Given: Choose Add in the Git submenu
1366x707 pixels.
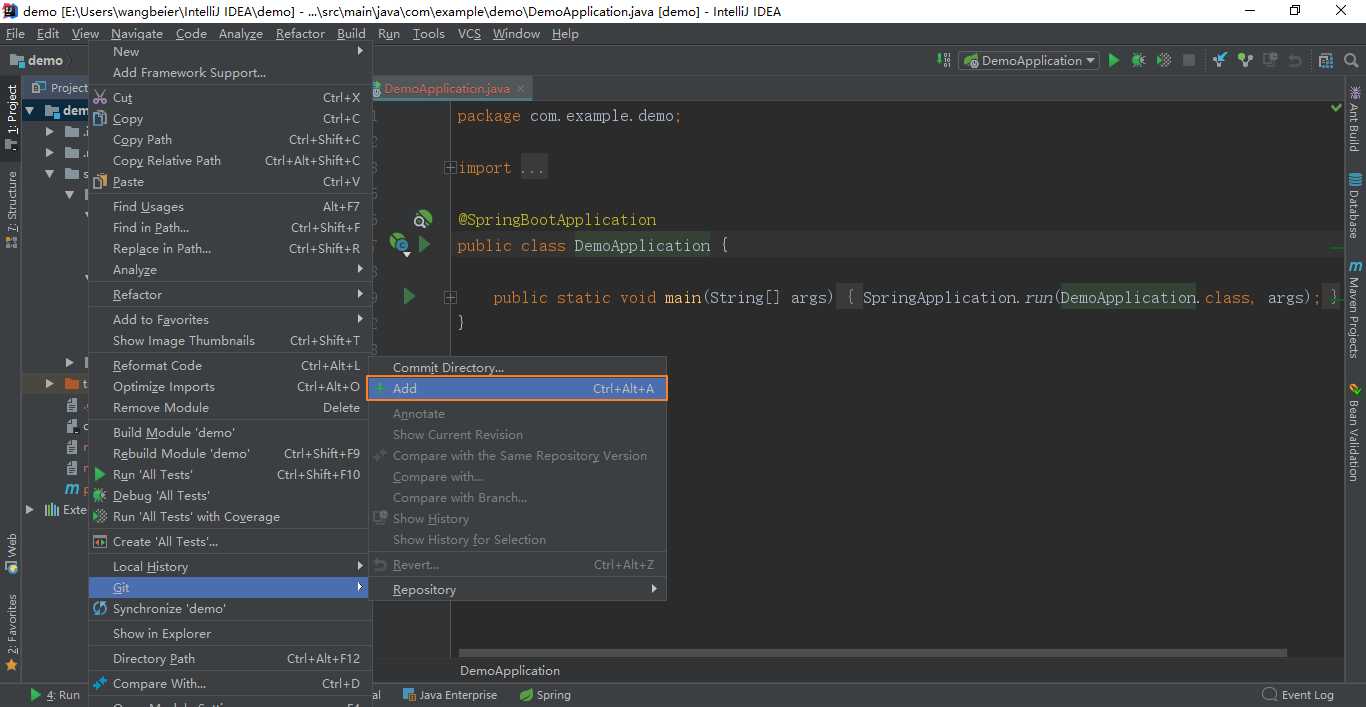Looking at the screenshot, I should pyautogui.click(x=517, y=388).
